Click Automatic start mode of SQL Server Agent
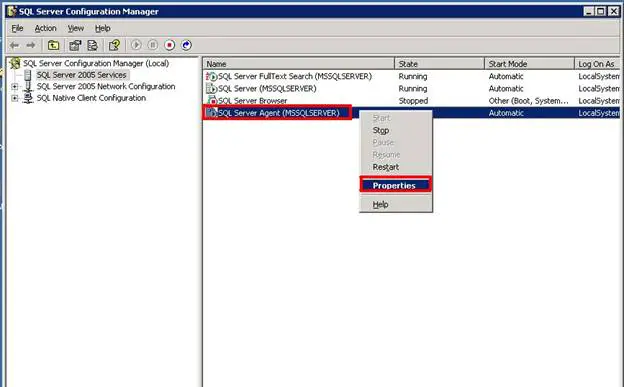 pos(506,113)
